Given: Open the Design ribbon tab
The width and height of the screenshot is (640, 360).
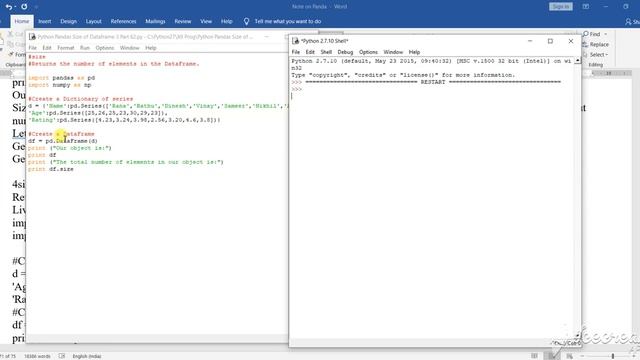Looking at the screenshot, I should pos(68,21).
